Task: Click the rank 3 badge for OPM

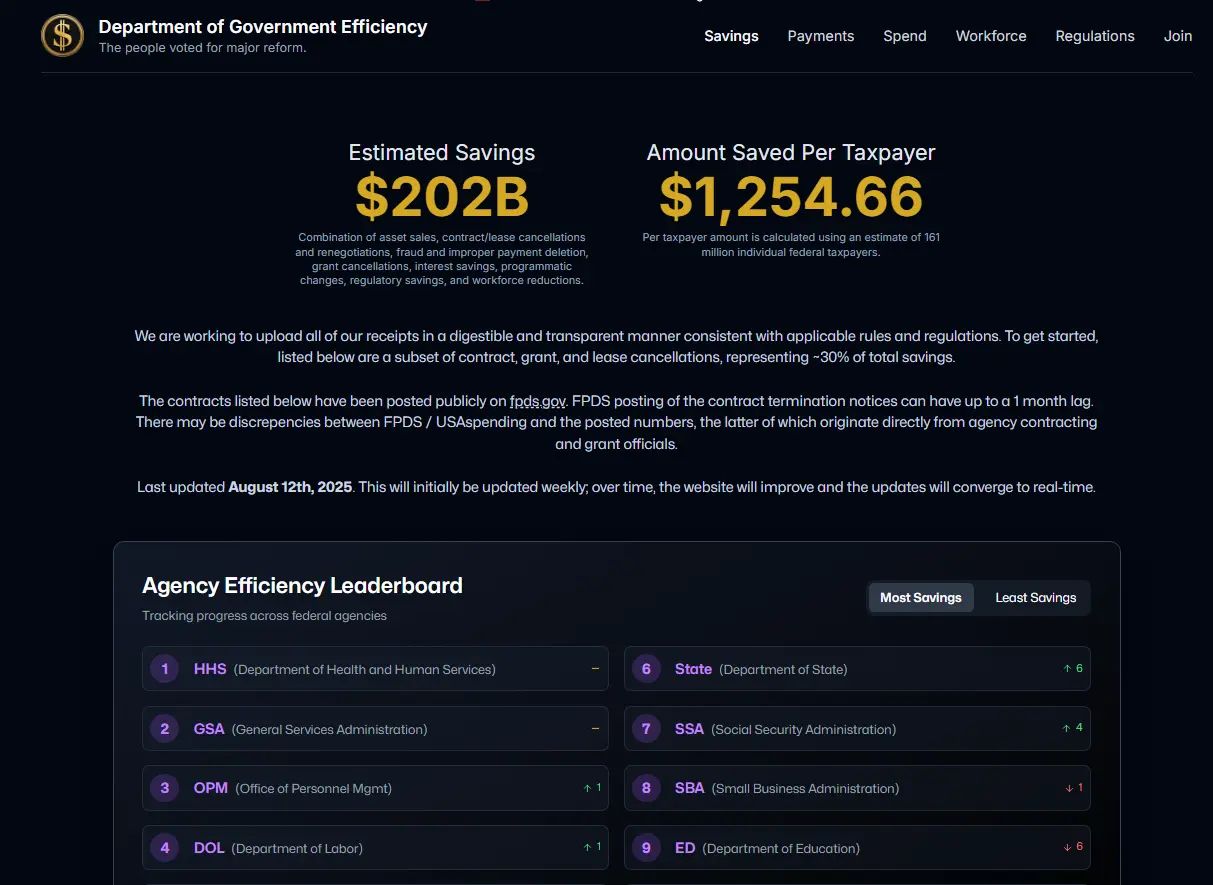Action: (x=165, y=788)
